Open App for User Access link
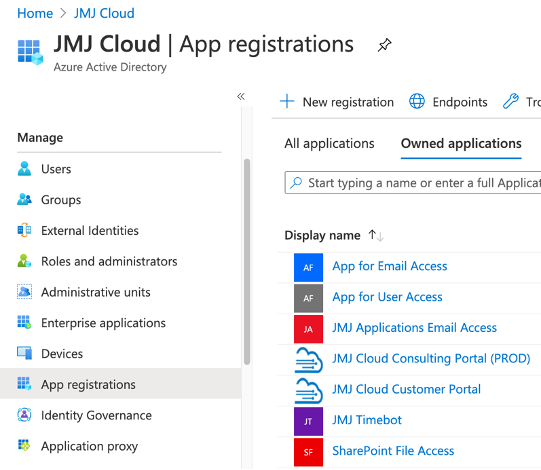Image resolution: width=541 pixels, height=470 pixels. (x=387, y=297)
